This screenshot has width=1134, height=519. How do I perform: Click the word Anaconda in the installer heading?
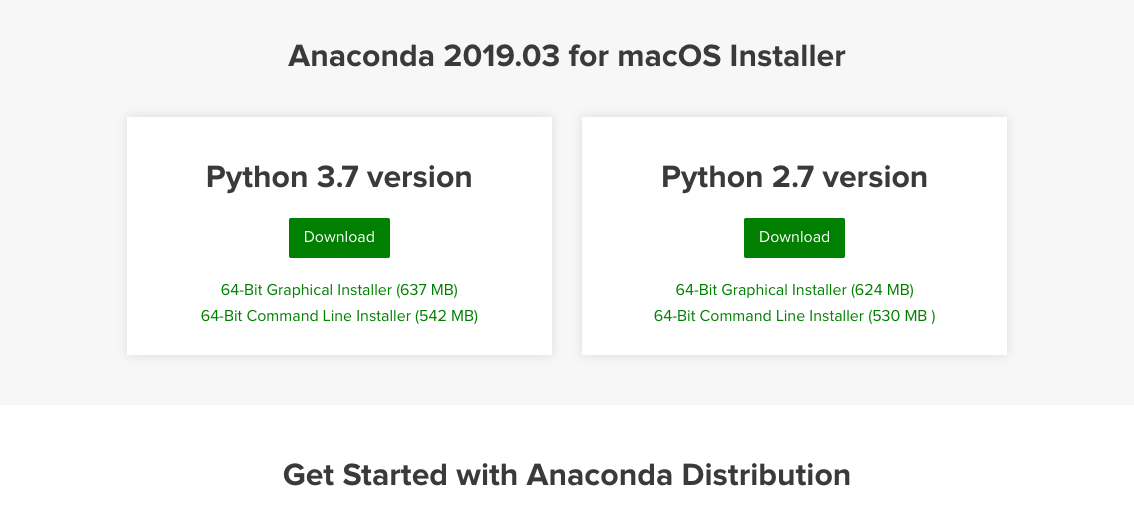click(361, 56)
